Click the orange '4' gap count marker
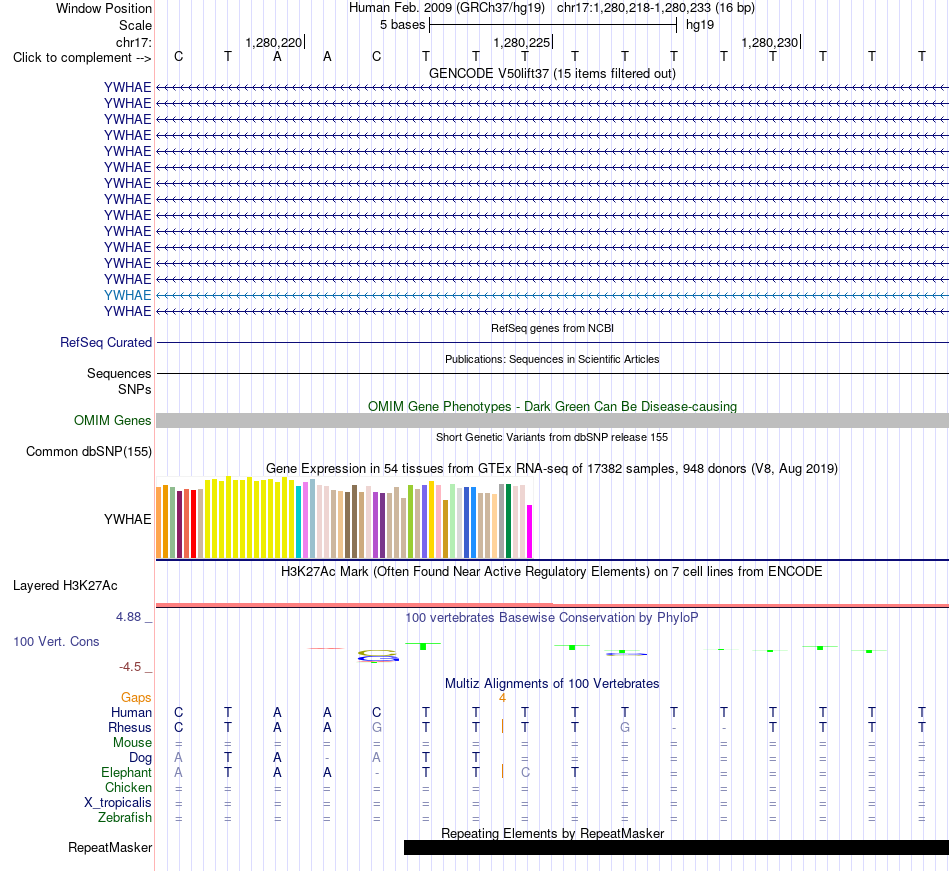 coord(502,698)
